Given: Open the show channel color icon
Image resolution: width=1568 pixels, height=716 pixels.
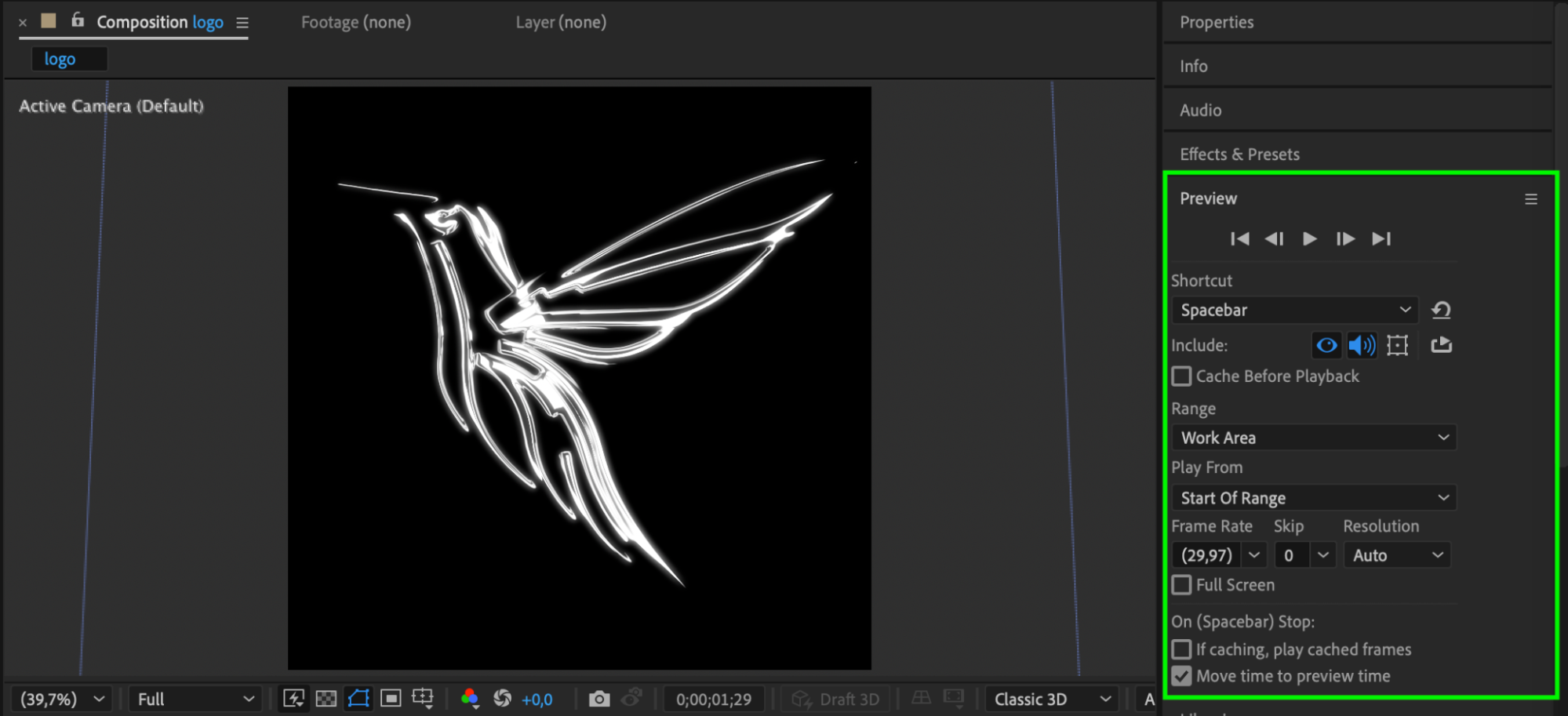Looking at the screenshot, I should point(470,698).
